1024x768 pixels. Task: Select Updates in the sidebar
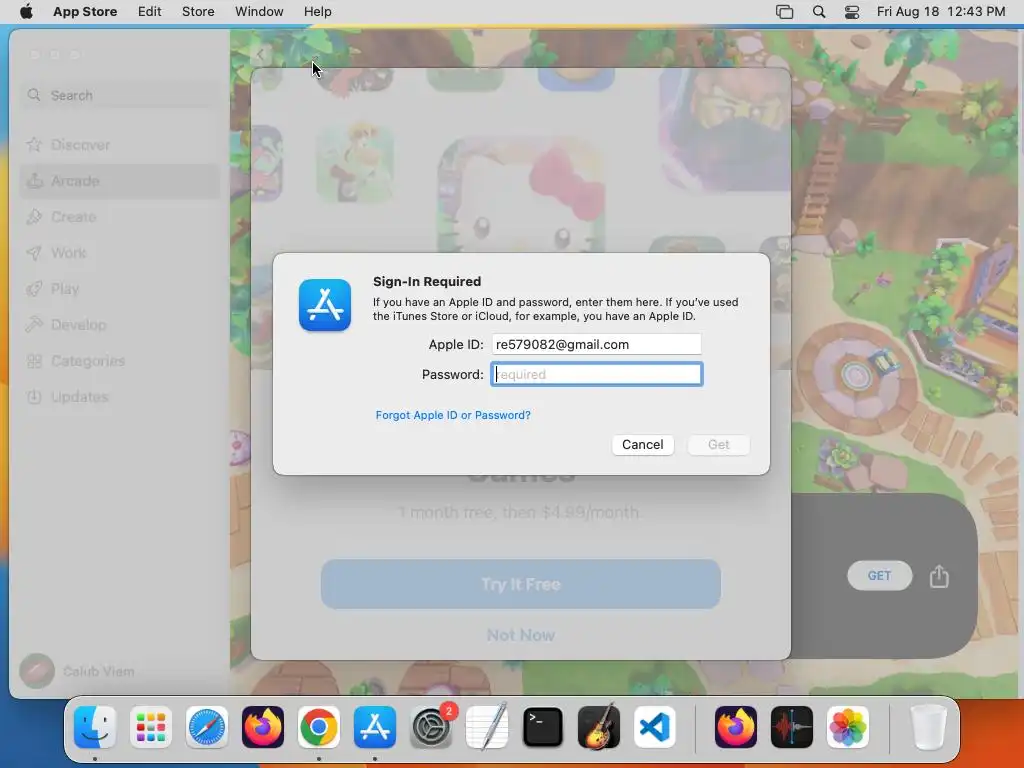[120, 396]
